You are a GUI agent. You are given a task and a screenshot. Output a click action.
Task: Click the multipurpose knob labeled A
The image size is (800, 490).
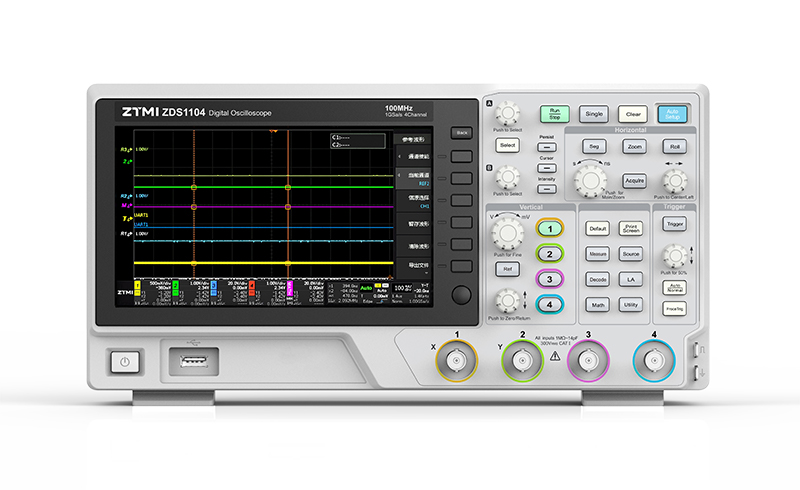tap(508, 113)
